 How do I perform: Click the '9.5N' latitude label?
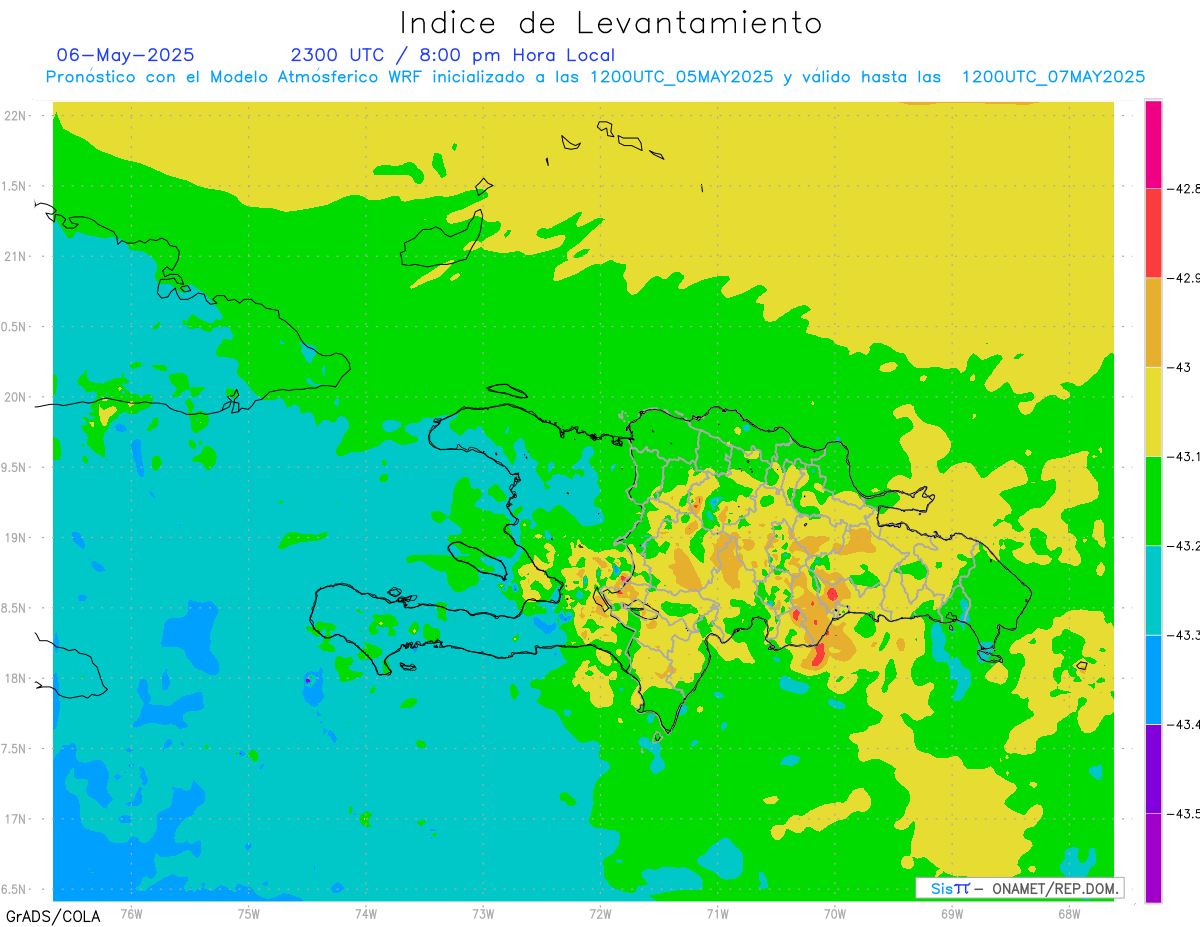point(15,467)
